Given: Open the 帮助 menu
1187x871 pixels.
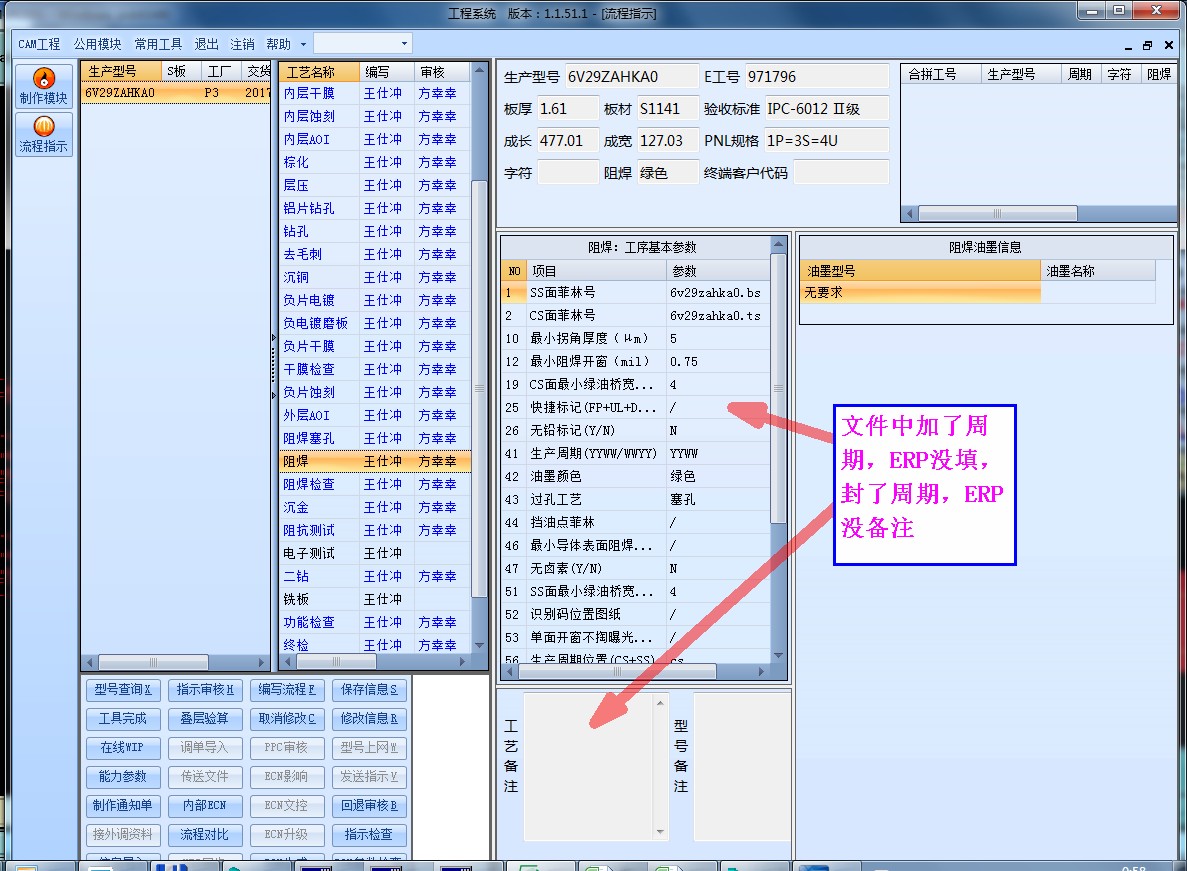Looking at the screenshot, I should tap(278, 44).
